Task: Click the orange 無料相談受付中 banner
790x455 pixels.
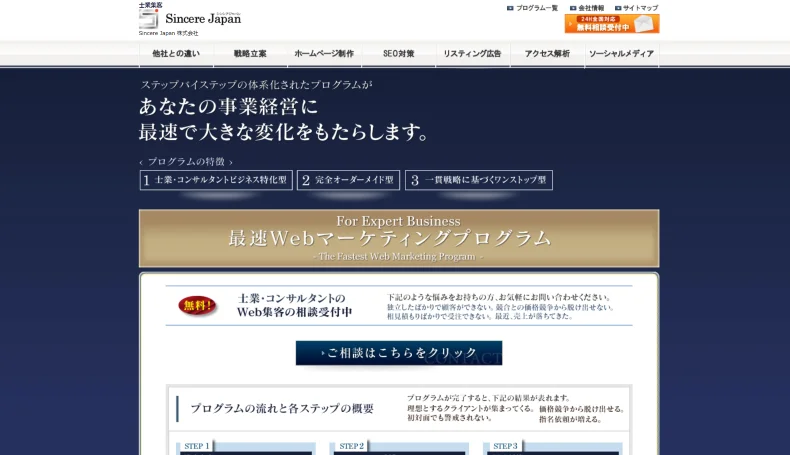Action: point(612,24)
